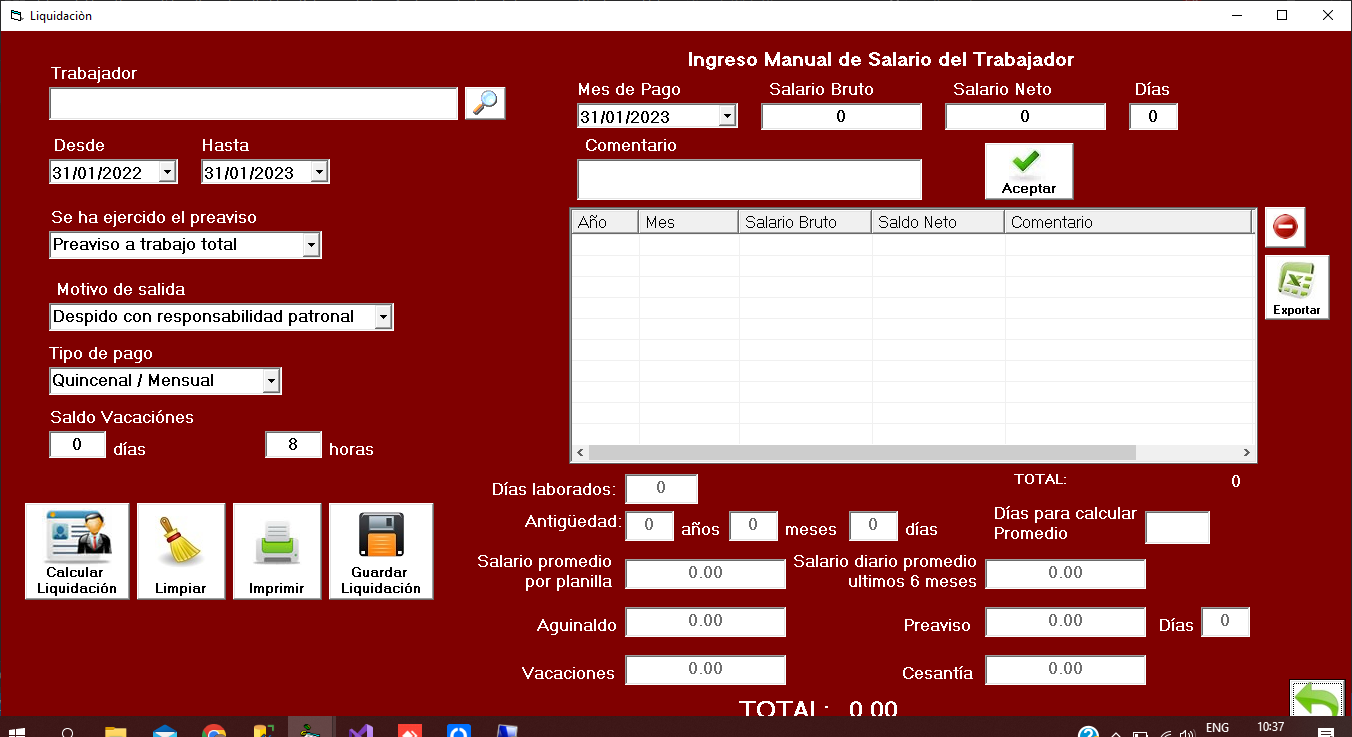
Task: Click the magnifier search icon beside Trabajador
Action: pos(485,103)
